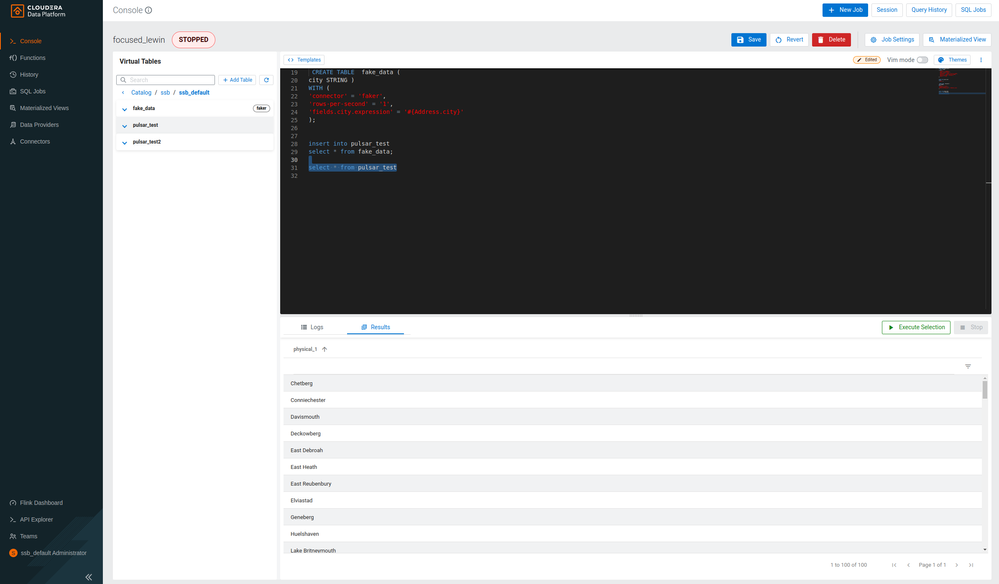Viewport: 999px width, 584px height.
Task: Toggle Vim mode switch
Action: (922, 60)
